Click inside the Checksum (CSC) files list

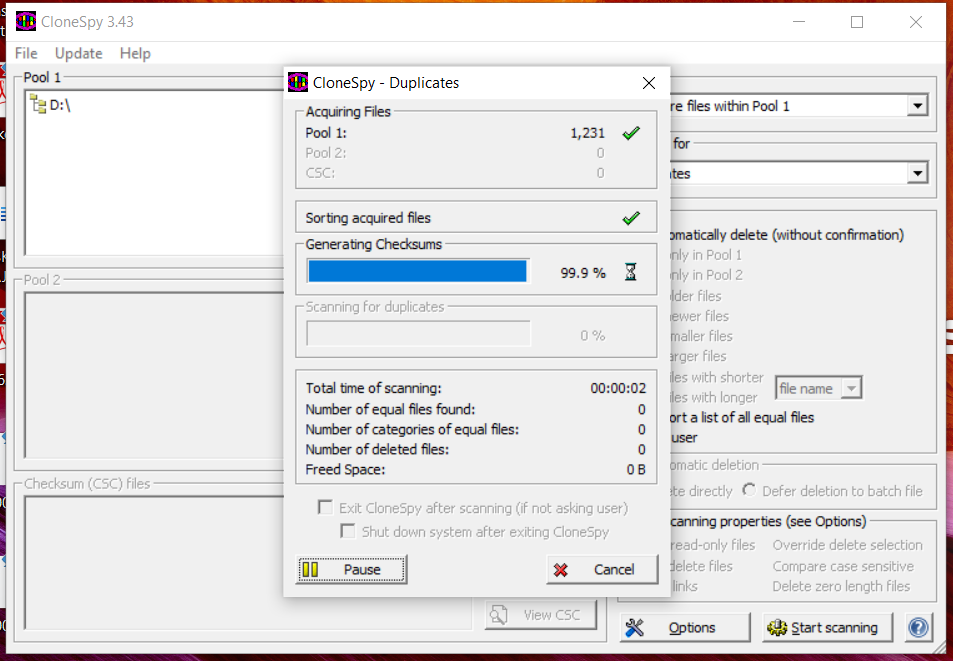(x=248, y=563)
